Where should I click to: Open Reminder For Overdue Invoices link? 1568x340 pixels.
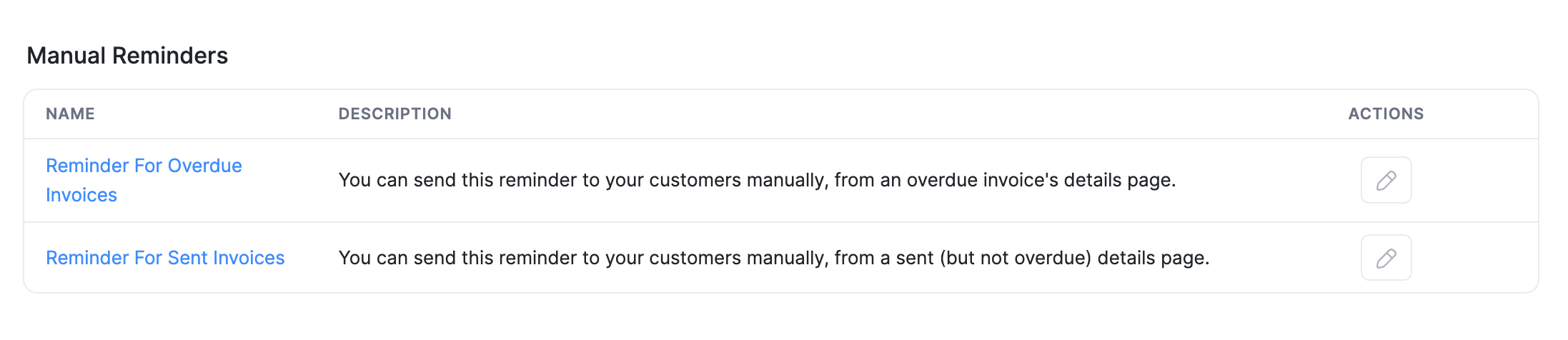coord(144,180)
